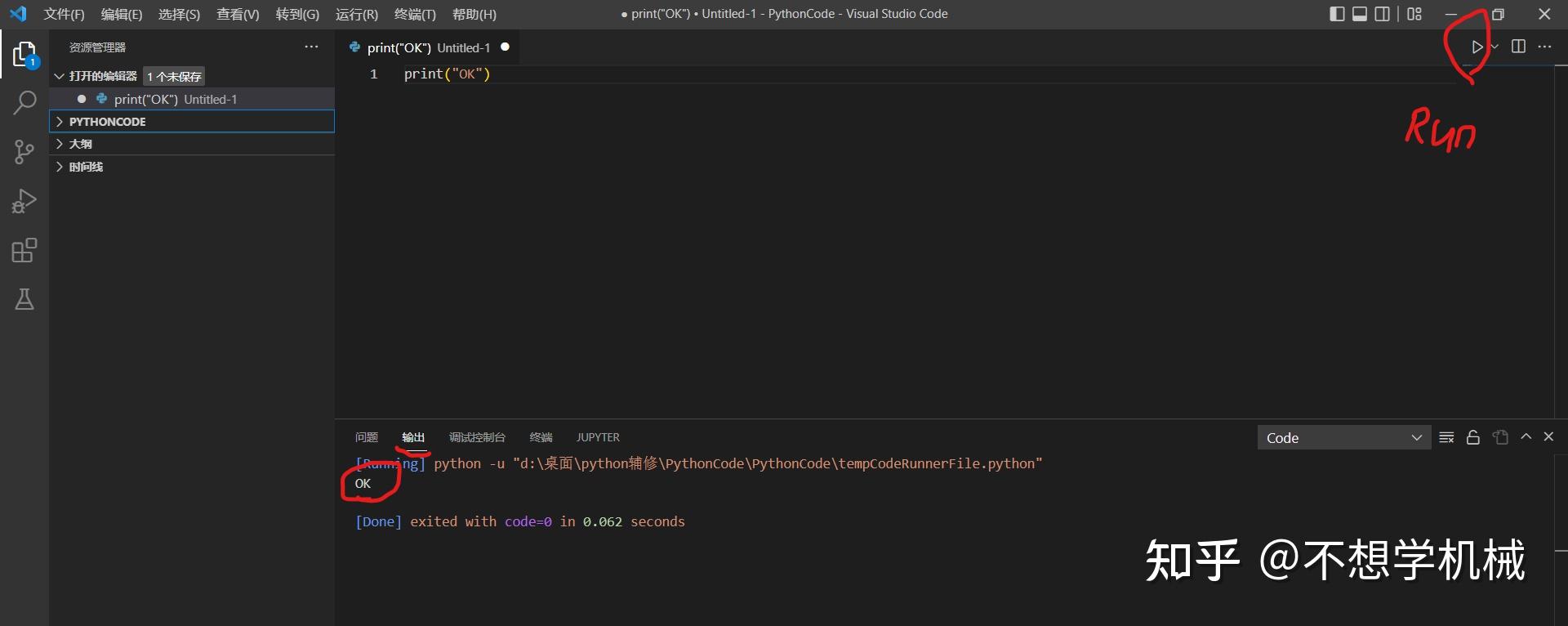Toggle primary side bar layout icon
The height and width of the screenshot is (626, 1568).
(x=1337, y=14)
